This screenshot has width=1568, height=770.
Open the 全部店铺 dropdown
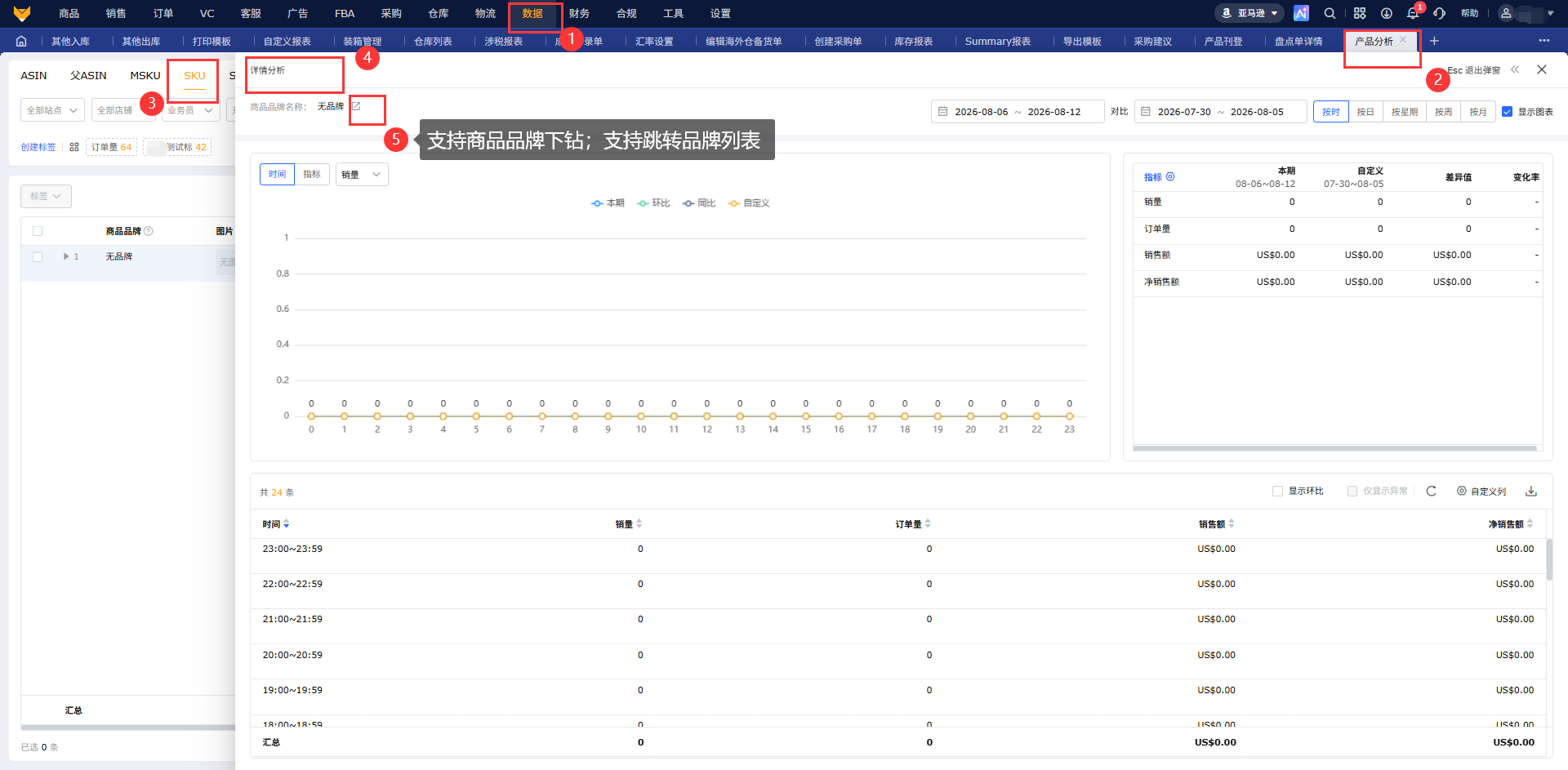click(x=122, y=110)
